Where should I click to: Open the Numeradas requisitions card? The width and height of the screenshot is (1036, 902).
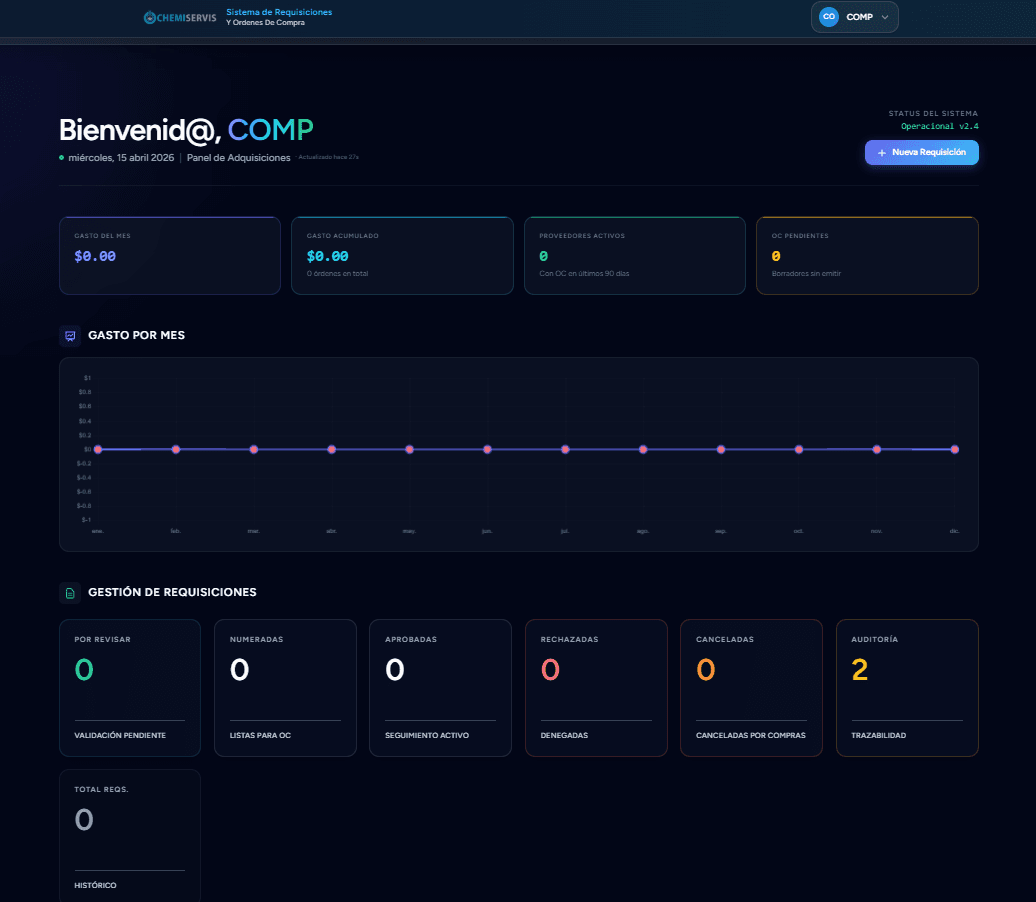click(285, 688)
